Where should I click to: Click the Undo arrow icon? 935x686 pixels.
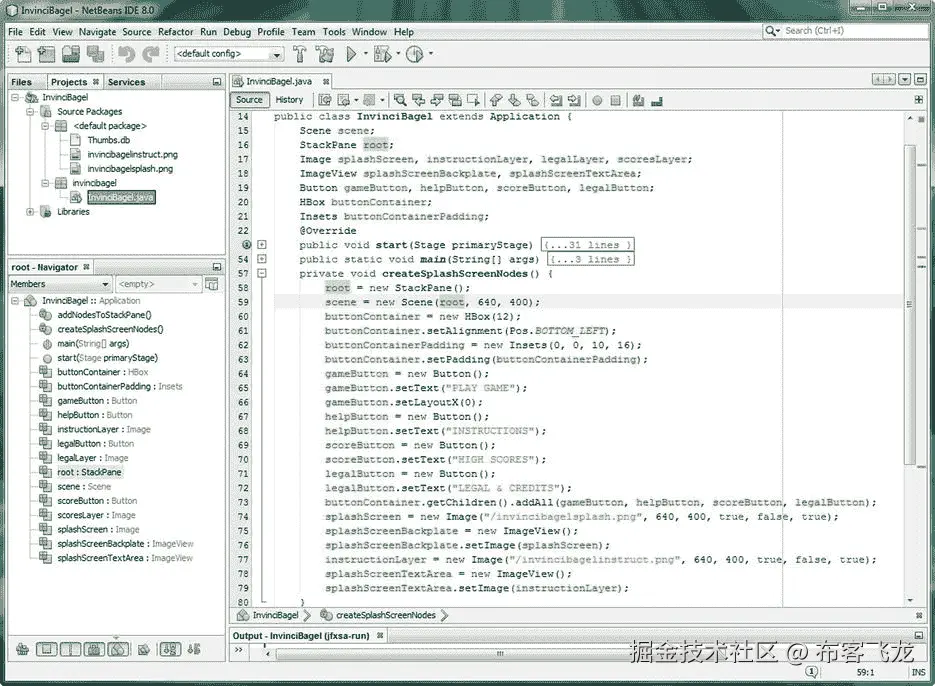click(x=126, y=54)
